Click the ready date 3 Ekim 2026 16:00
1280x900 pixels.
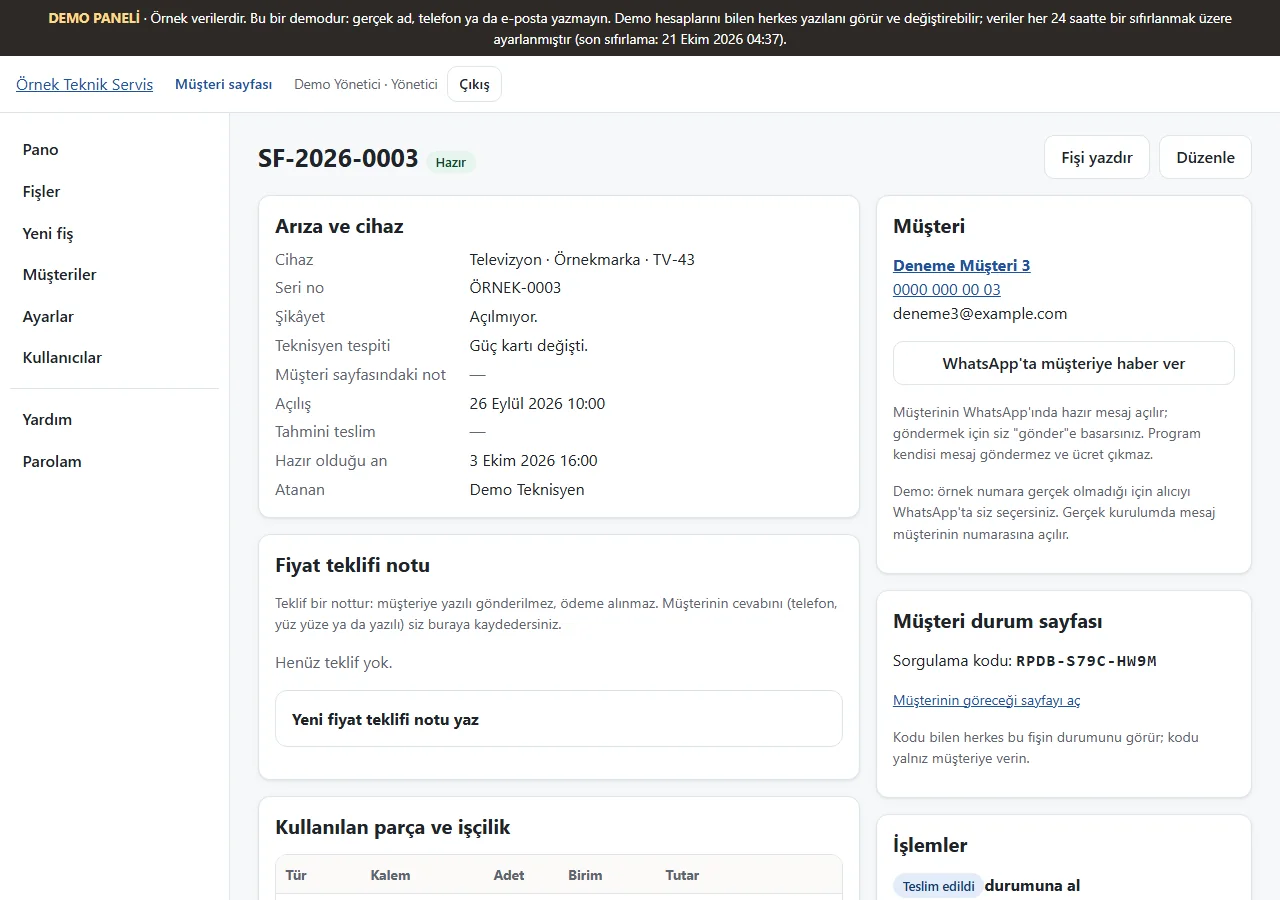click(534, 461)
